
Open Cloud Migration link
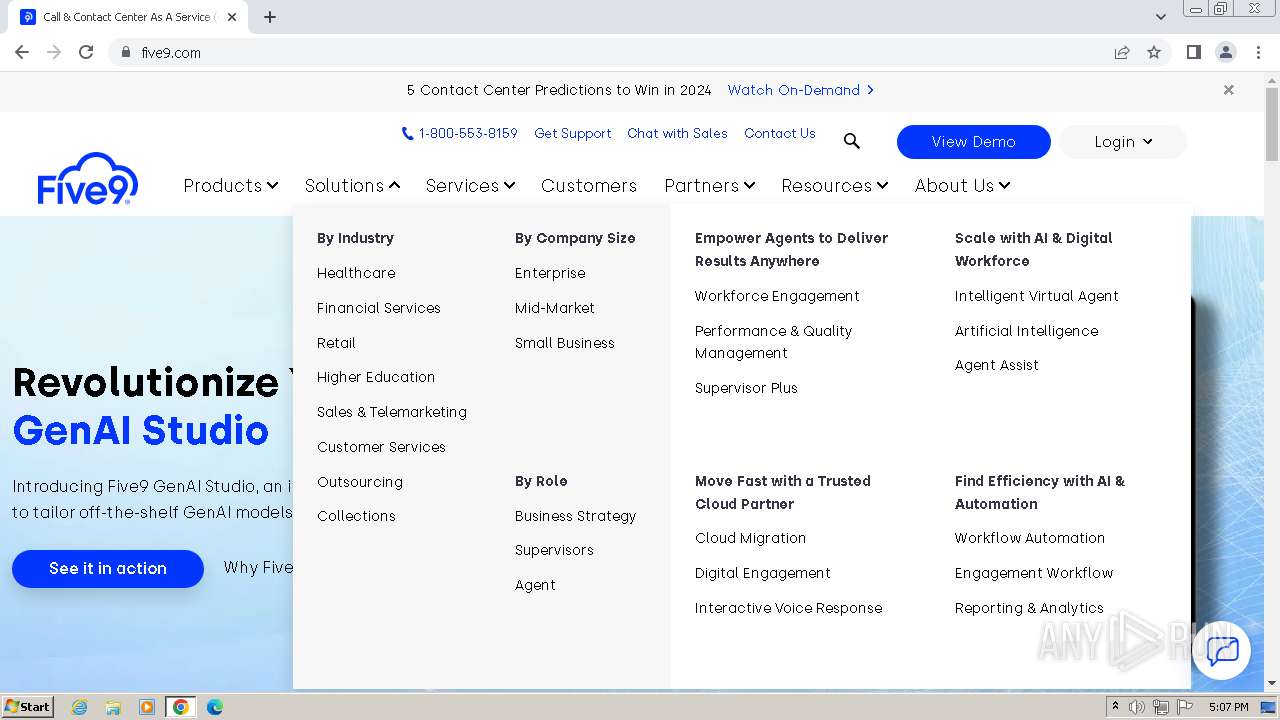click(750, 538)
